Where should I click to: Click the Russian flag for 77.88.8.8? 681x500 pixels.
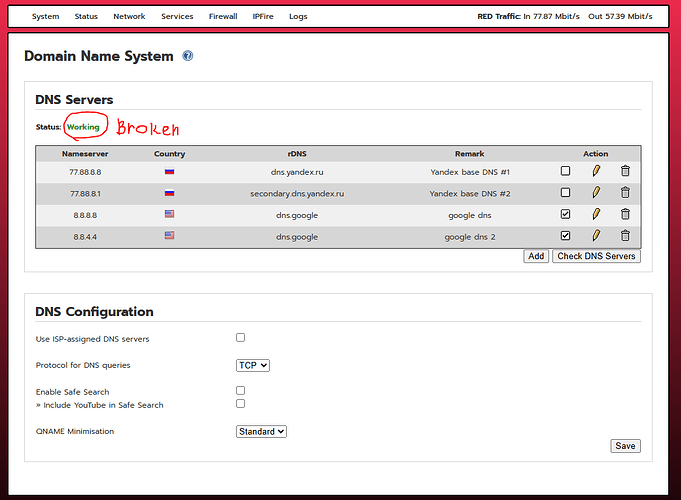[169, 172]
